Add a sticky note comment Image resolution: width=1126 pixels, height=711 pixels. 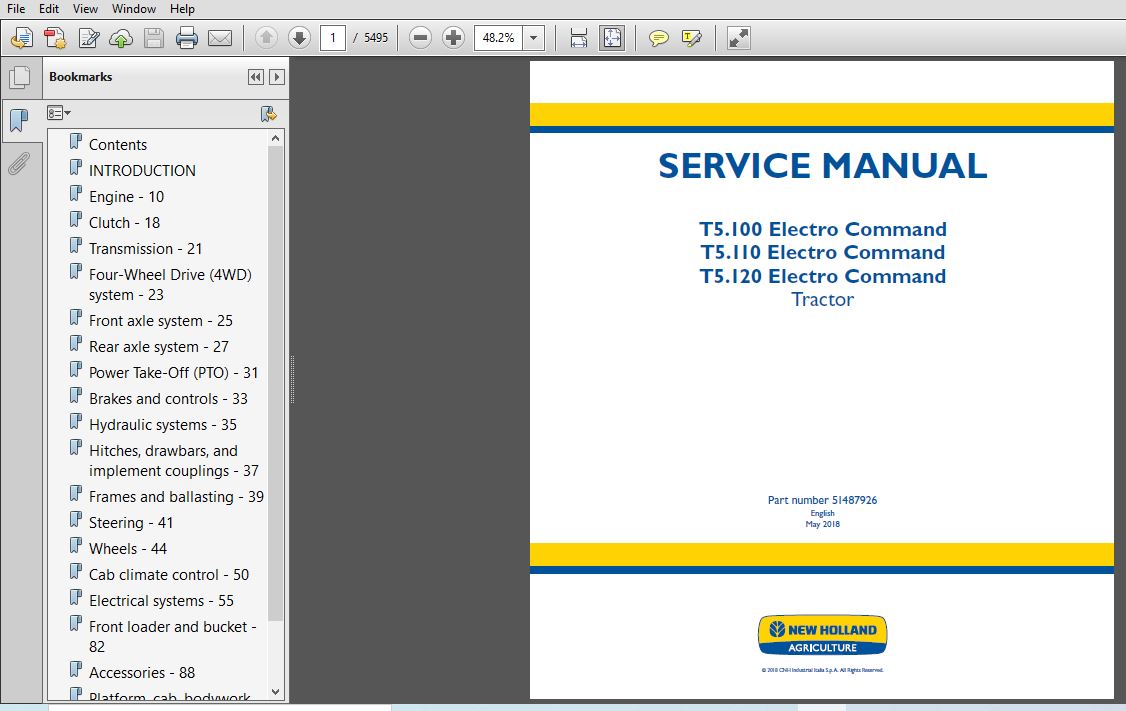click(x=659, y=38)
